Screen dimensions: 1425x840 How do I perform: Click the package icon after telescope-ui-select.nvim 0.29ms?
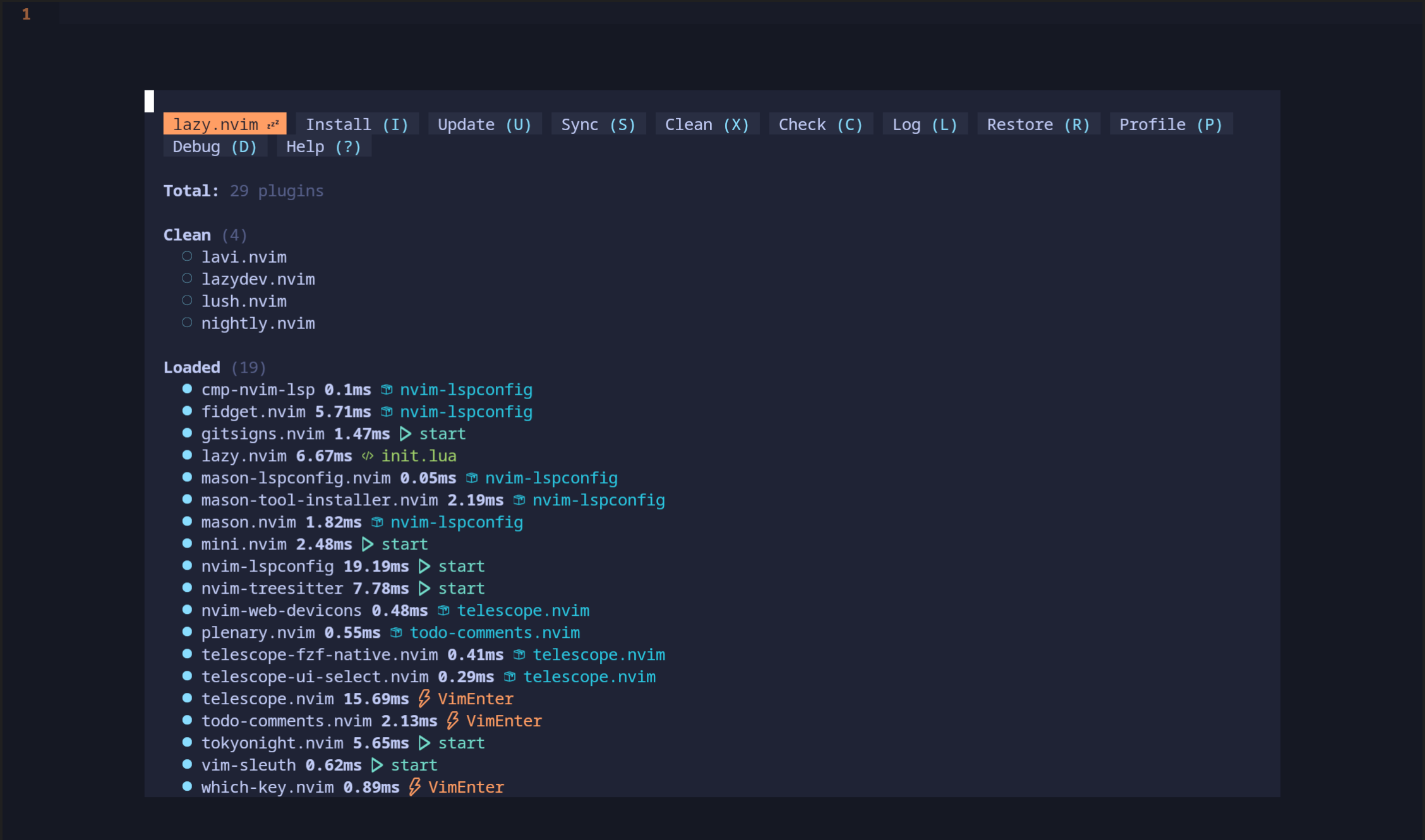(510, 677)
